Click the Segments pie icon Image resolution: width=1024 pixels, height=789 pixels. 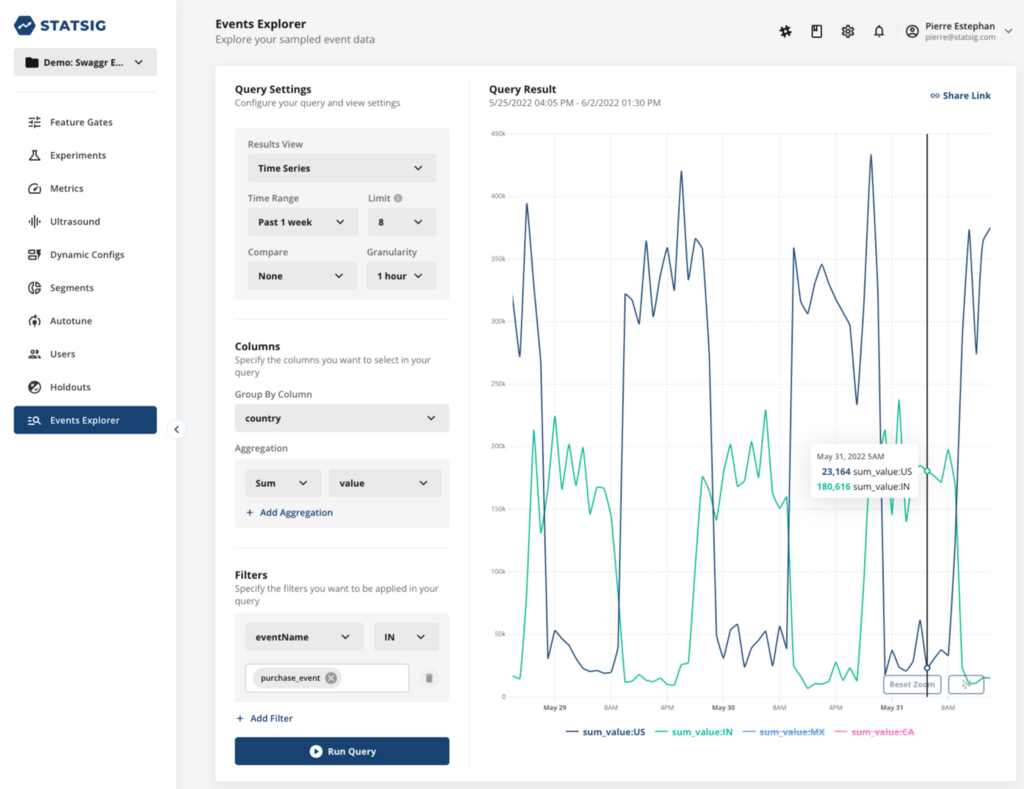(35, 288)
